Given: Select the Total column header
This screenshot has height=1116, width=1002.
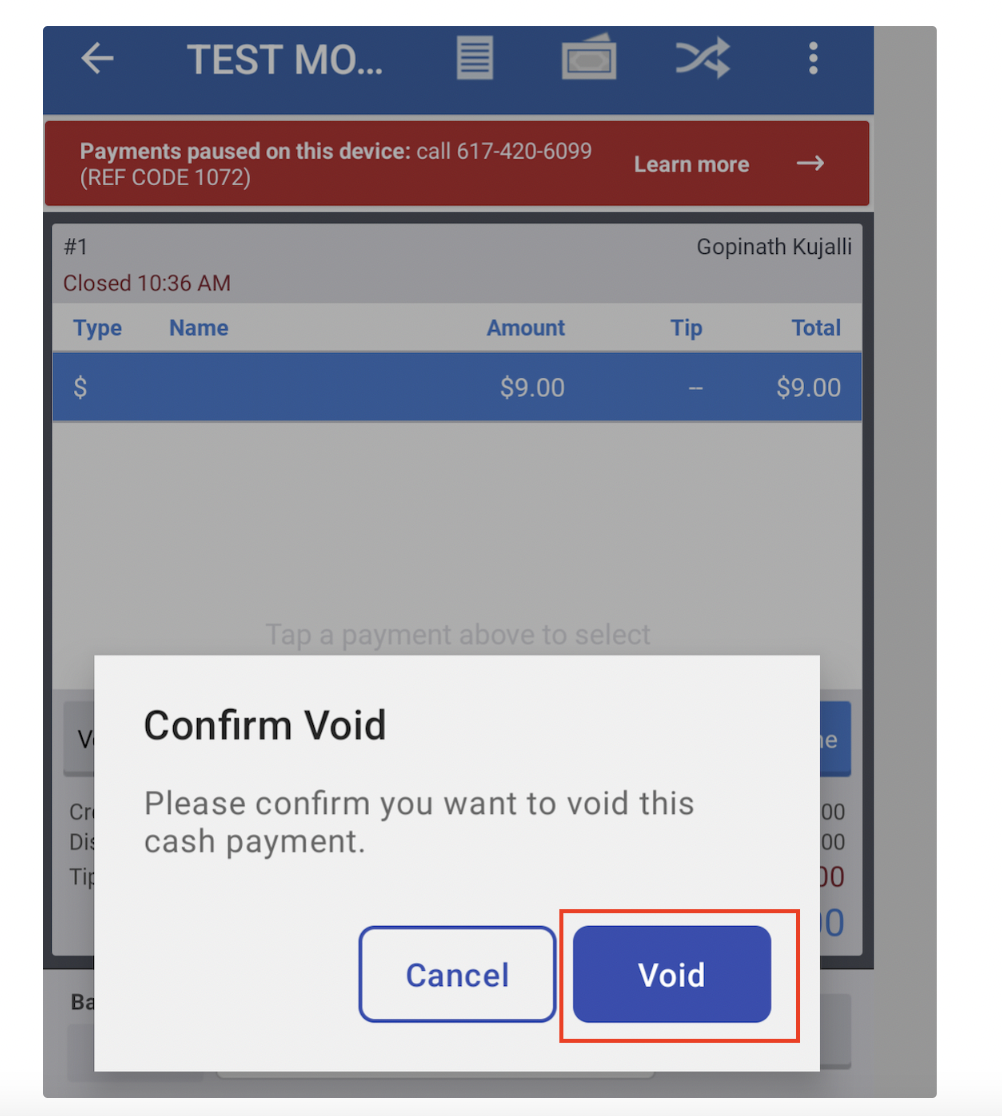Looking at the screenshot, I should click(816, 328).
